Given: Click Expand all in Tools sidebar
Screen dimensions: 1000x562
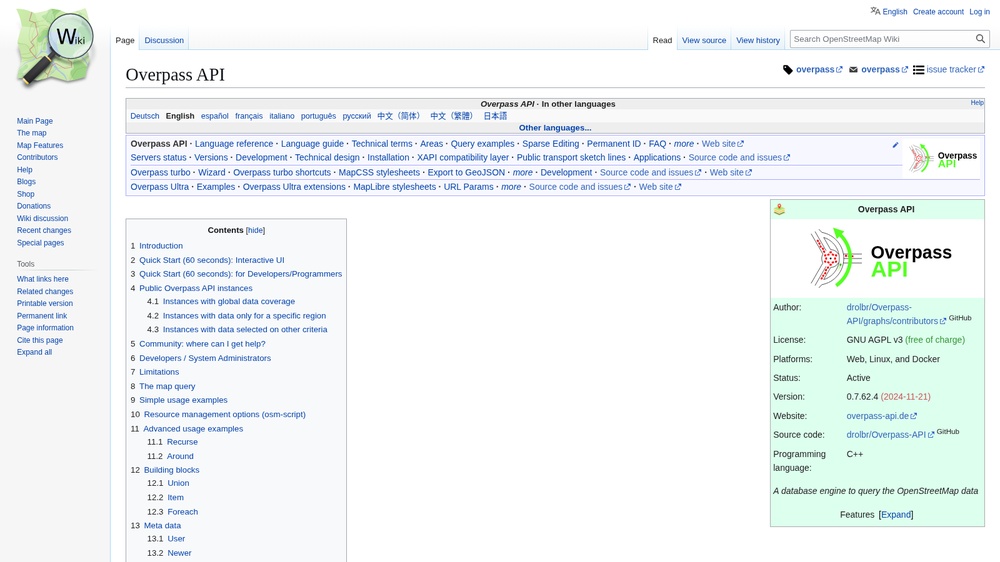Looking at the screenshot, I should 34,352.
